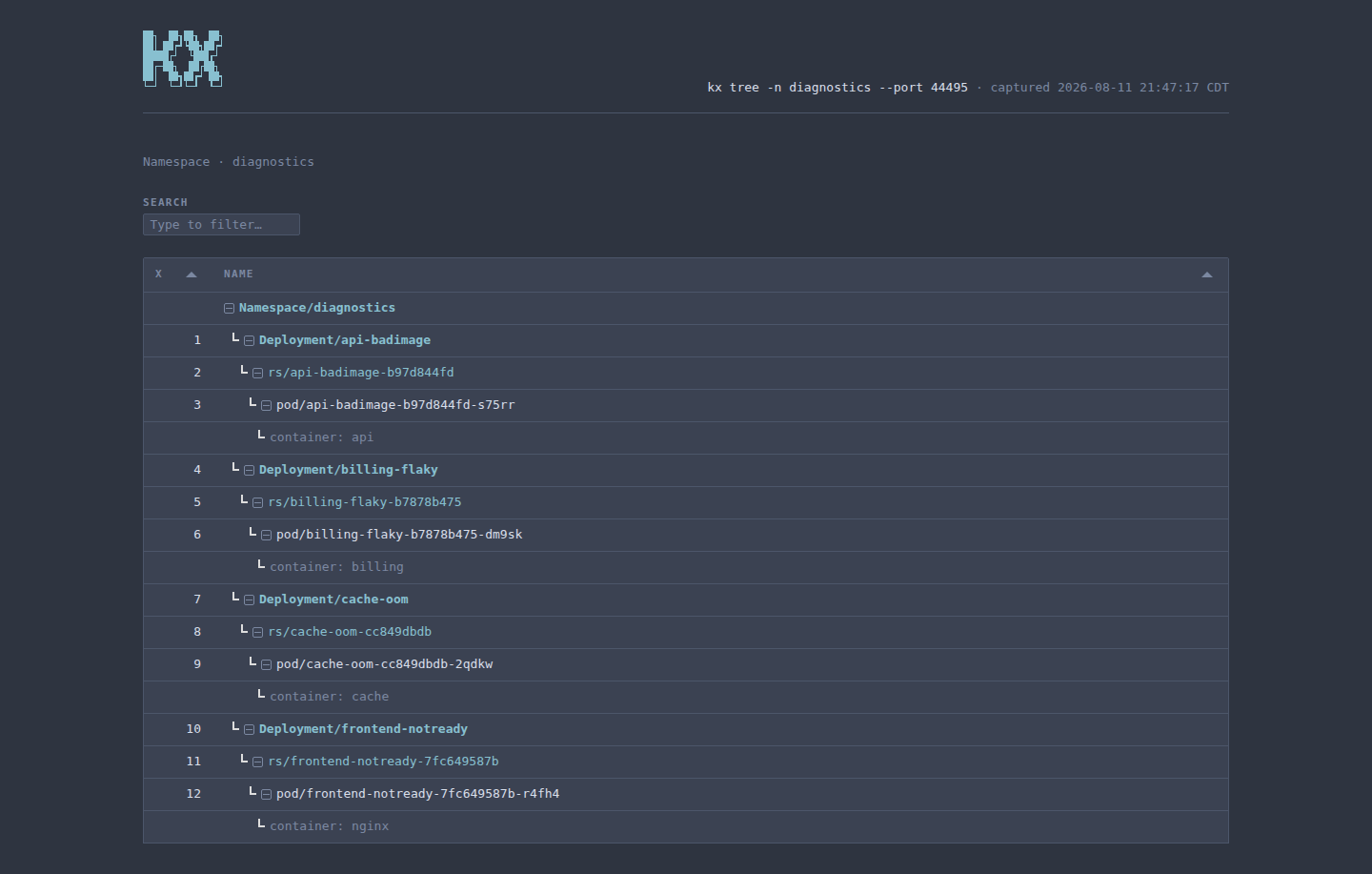Click row number 12 cell
Screen dimensions: 1372x874
click(193, 794)
